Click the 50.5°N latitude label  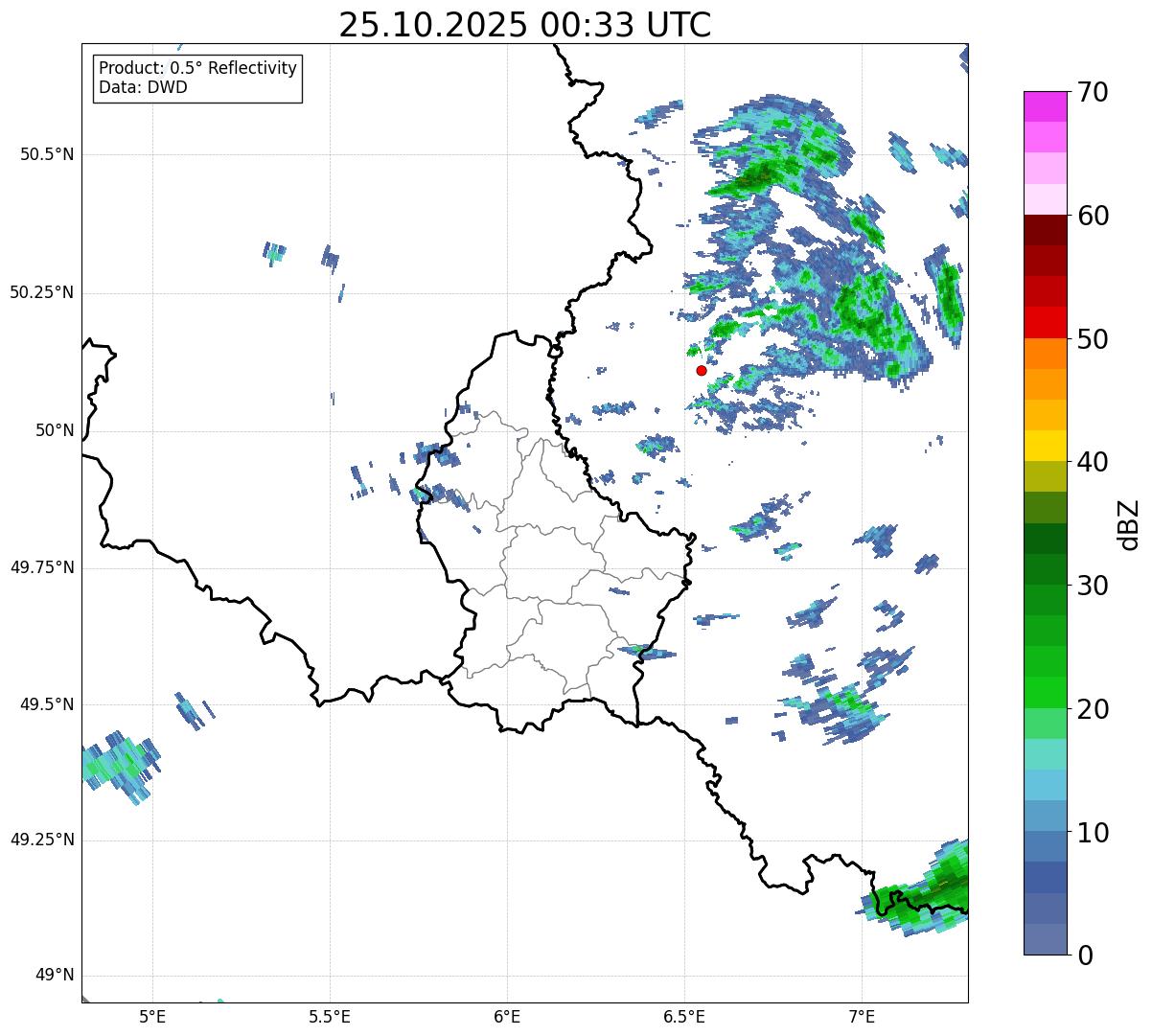coord(46,154)
